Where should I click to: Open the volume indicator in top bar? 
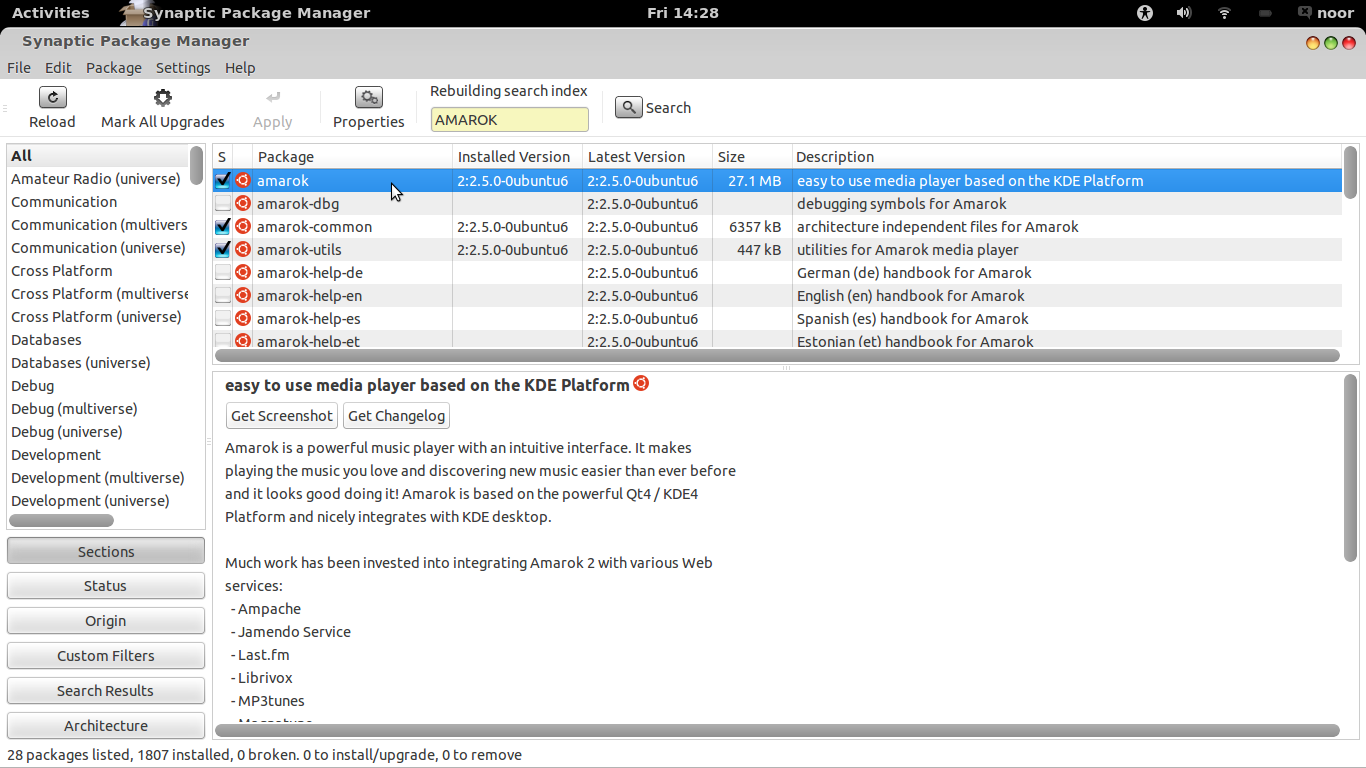click(1184, 13)
